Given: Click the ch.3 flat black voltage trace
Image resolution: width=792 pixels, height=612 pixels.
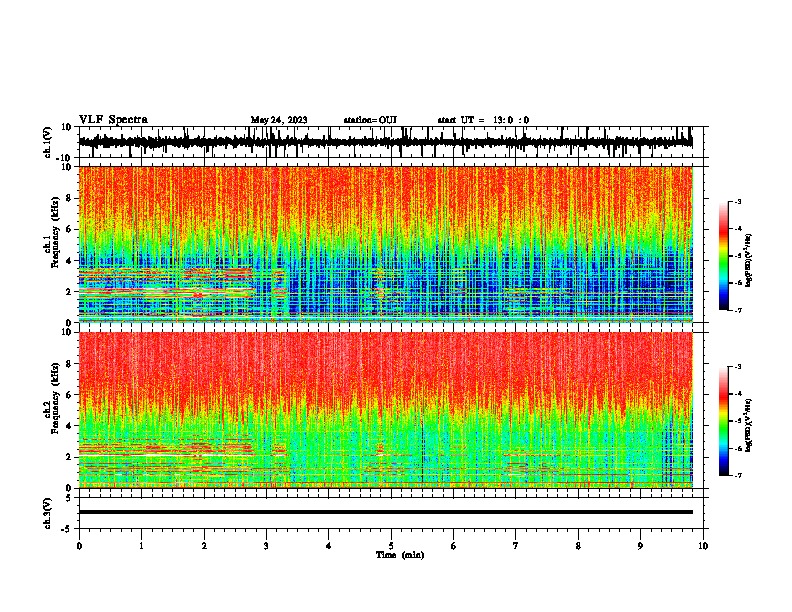Looking at the screenshot, I should tap(386, 512).
